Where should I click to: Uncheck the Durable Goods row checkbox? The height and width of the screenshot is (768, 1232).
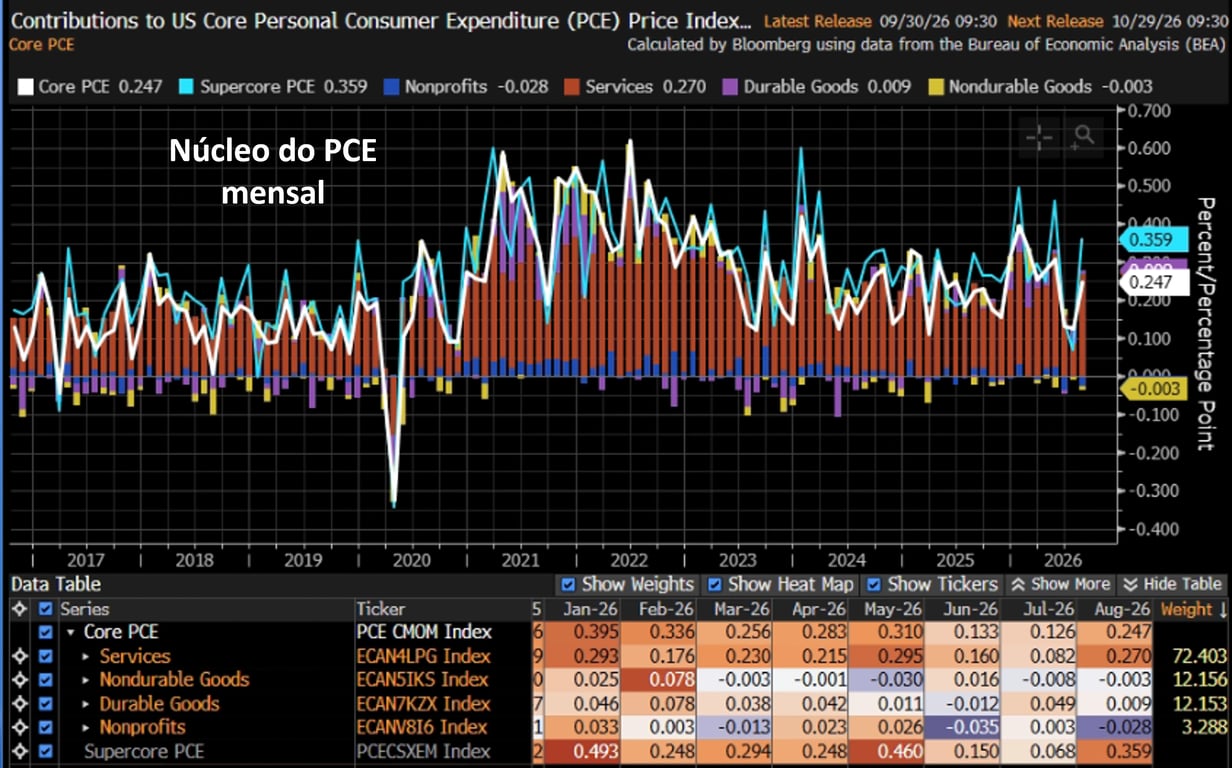click(x=45, y=704)
